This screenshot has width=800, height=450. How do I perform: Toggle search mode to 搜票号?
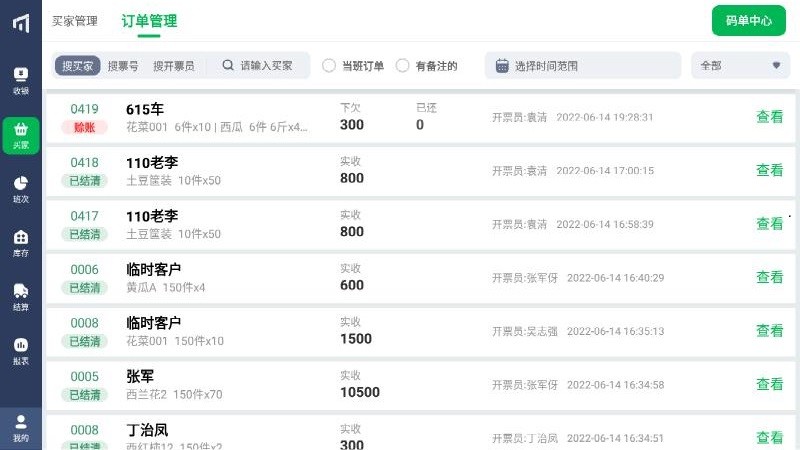pyautogui.click(x=123, y=66)
